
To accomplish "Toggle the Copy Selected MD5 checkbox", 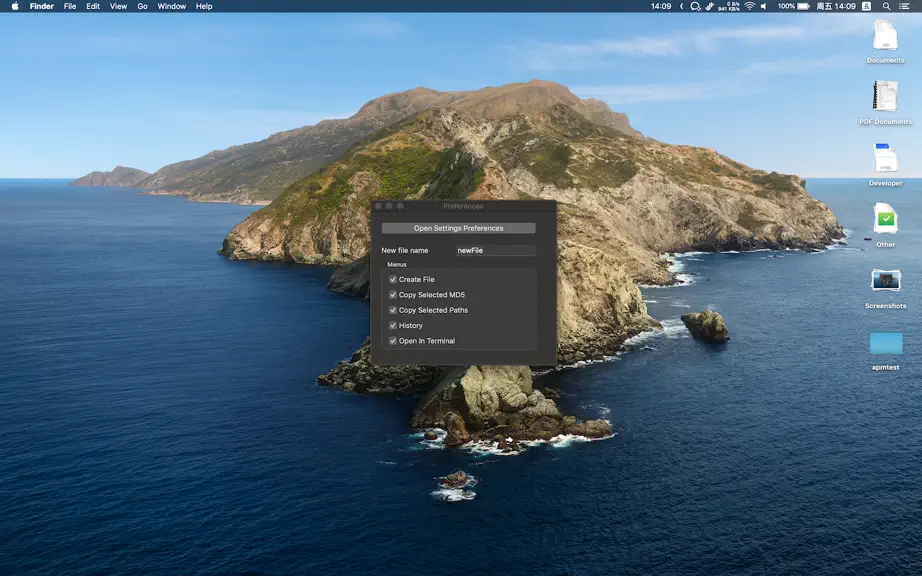I will tap(393, 294).
